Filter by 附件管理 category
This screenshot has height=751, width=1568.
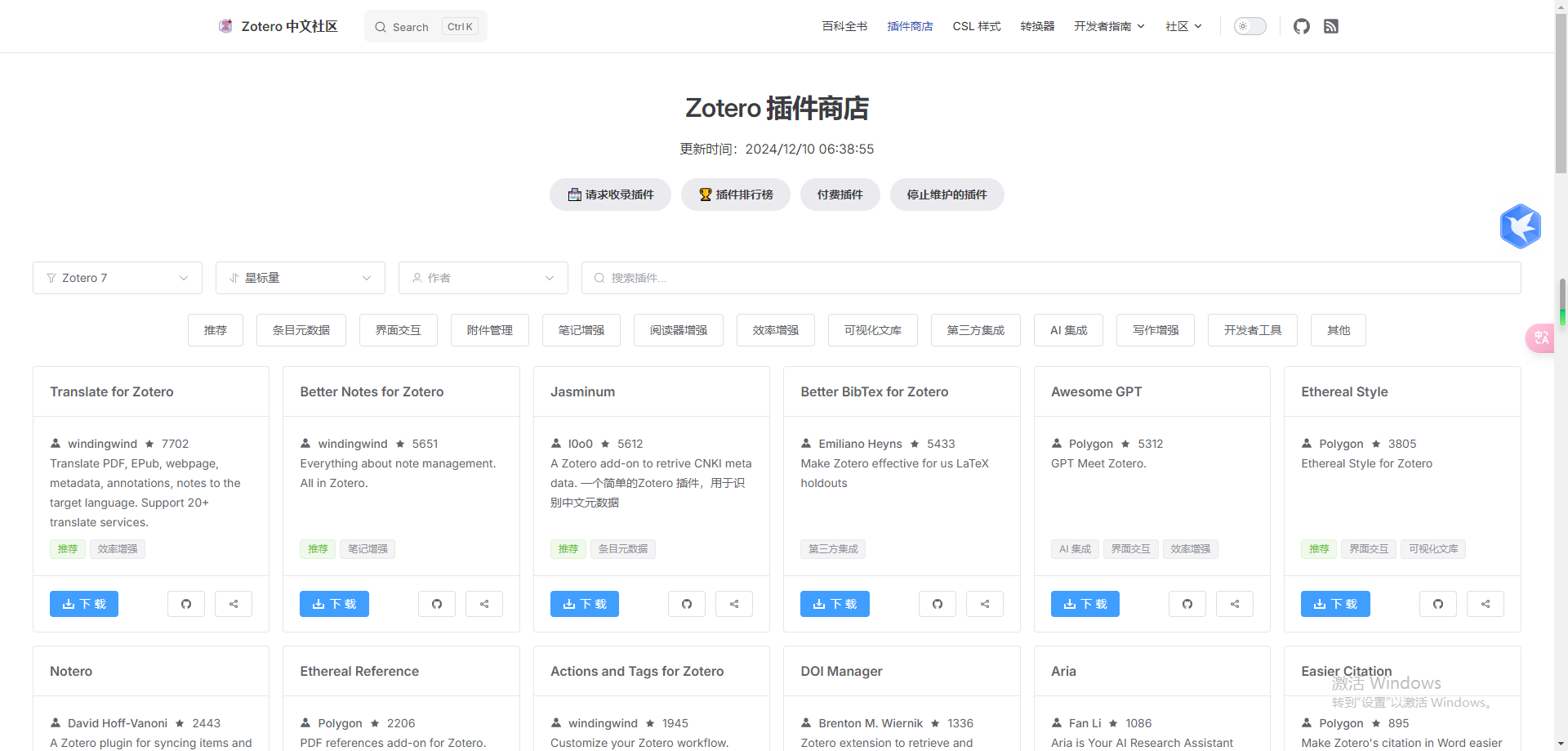[490, 330]
